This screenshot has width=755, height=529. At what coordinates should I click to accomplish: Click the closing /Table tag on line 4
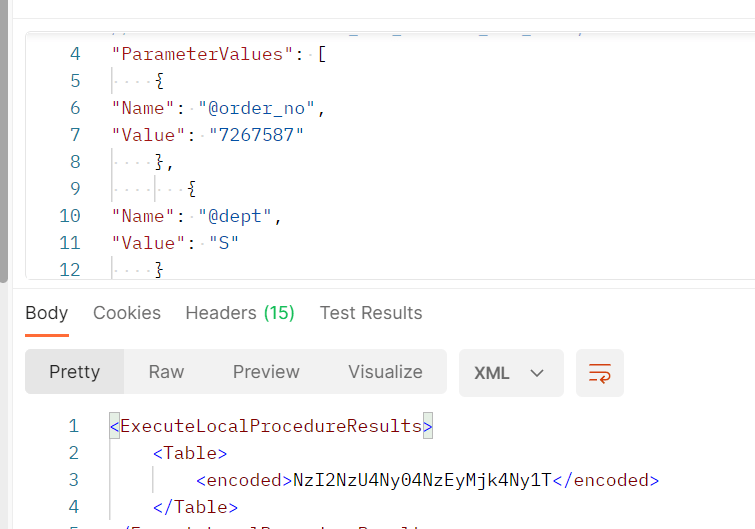pyautogui.click(x=195, y=507)
